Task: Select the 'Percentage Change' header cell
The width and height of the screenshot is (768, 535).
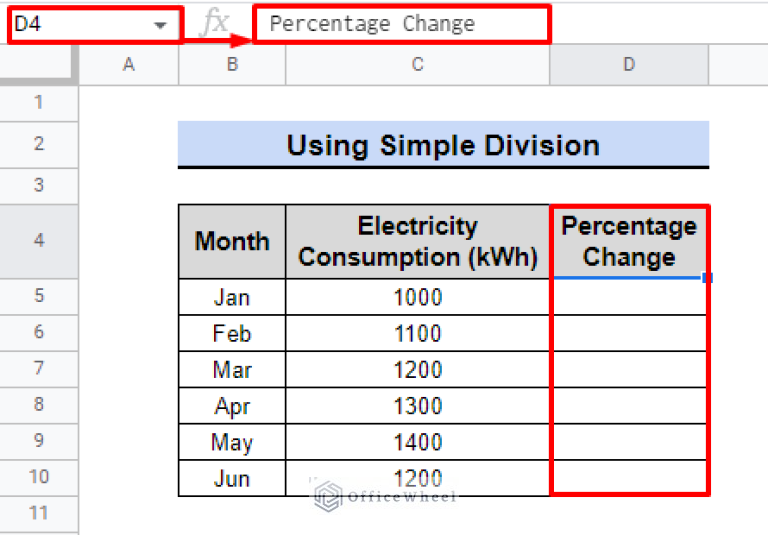Action: point(629,242)
